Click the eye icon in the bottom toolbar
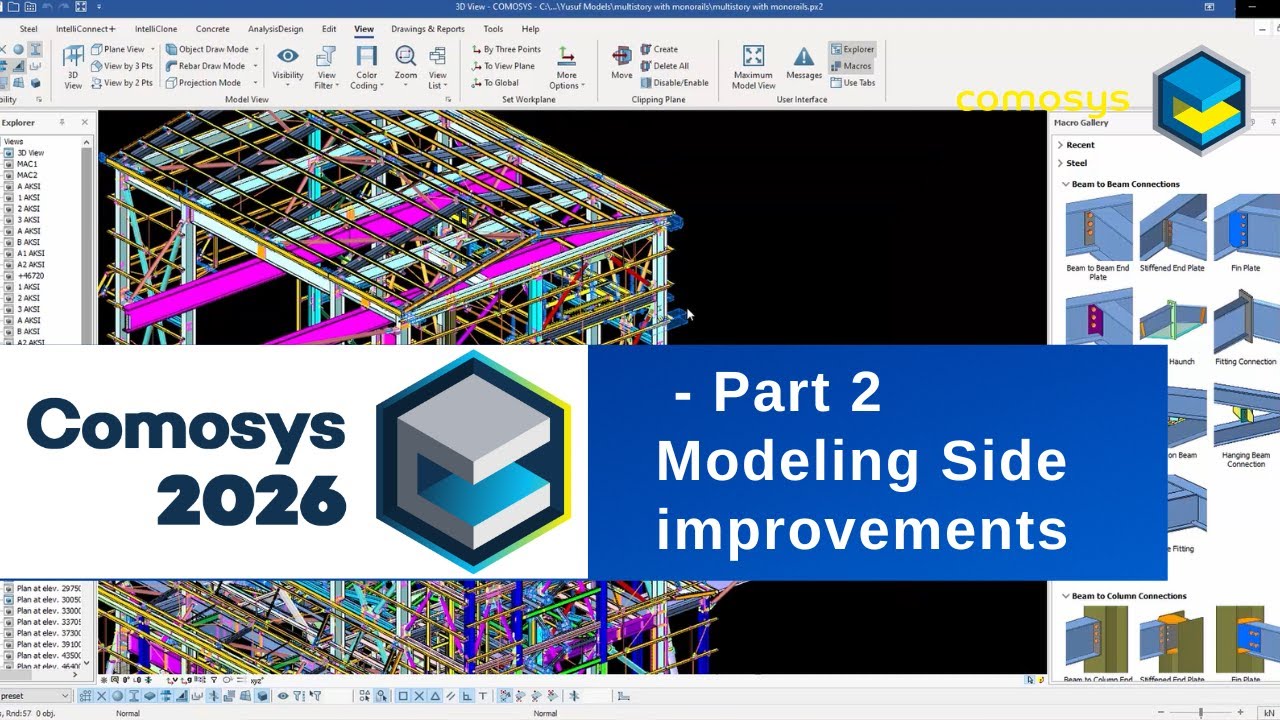The image size is (1280, 720). (x=283, y=696)
